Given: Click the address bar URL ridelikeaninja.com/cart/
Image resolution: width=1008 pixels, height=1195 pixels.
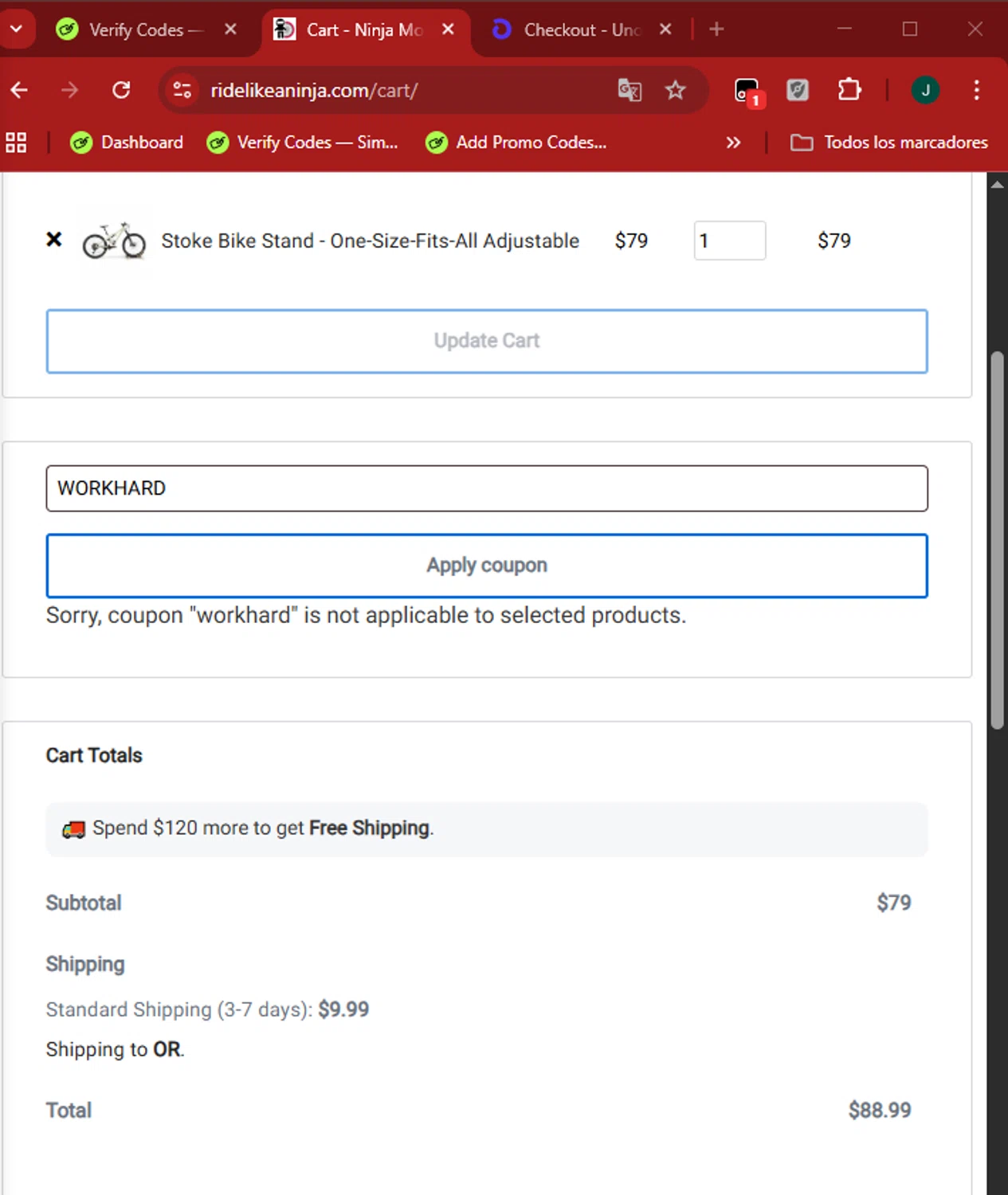Looking at the screenshot, I should point(314,91).
